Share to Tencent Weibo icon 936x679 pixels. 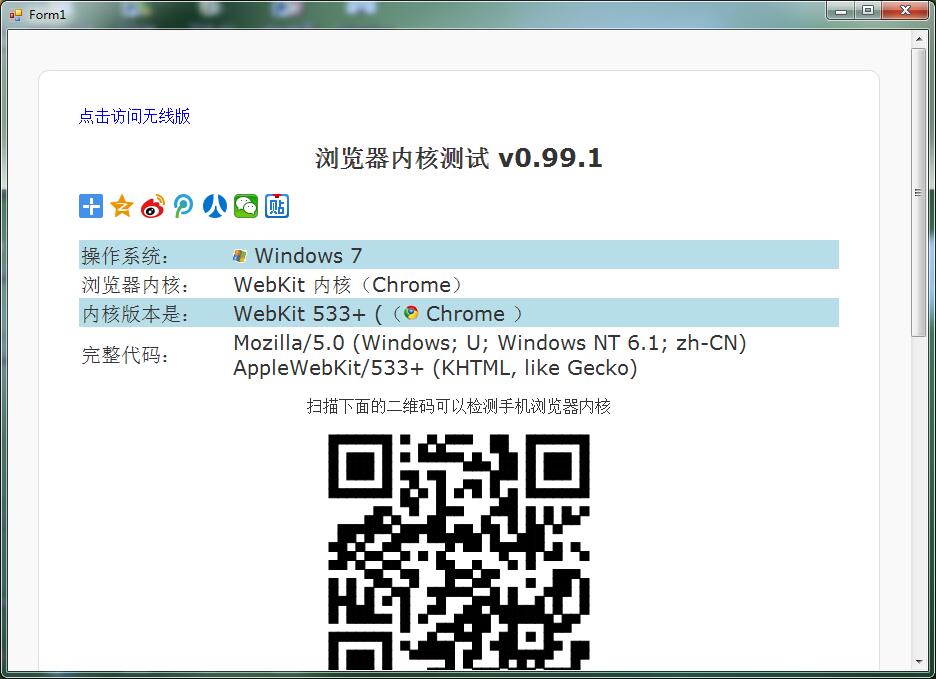click(x=183, y=206)
